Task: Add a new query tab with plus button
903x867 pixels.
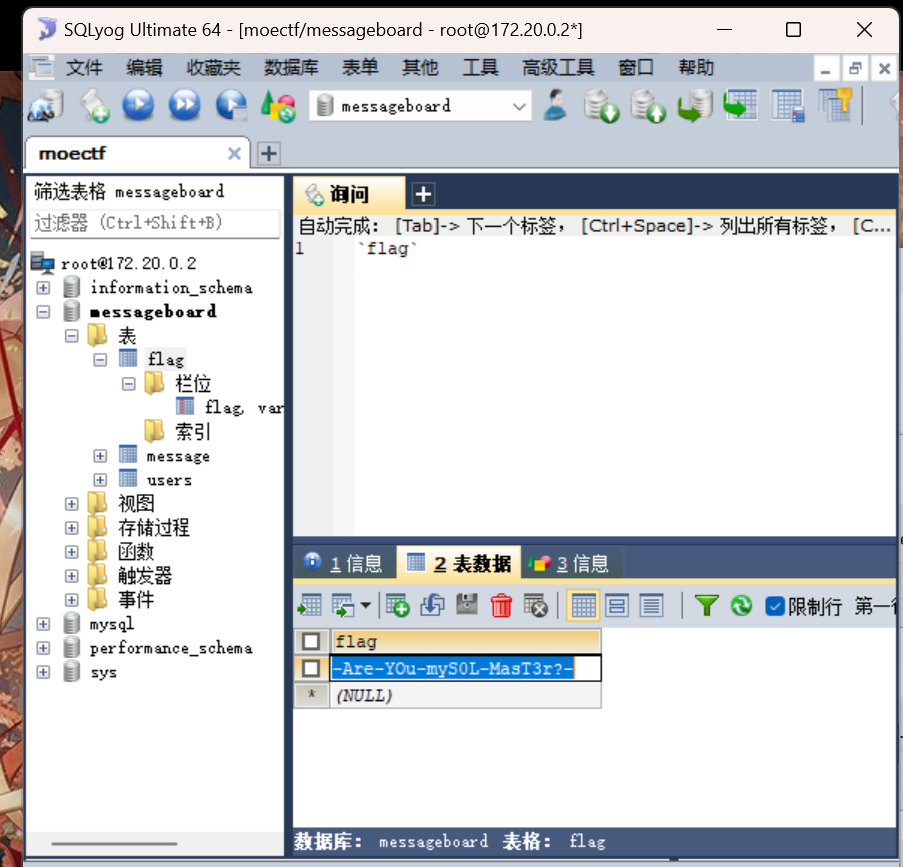Action: point(423,194)
